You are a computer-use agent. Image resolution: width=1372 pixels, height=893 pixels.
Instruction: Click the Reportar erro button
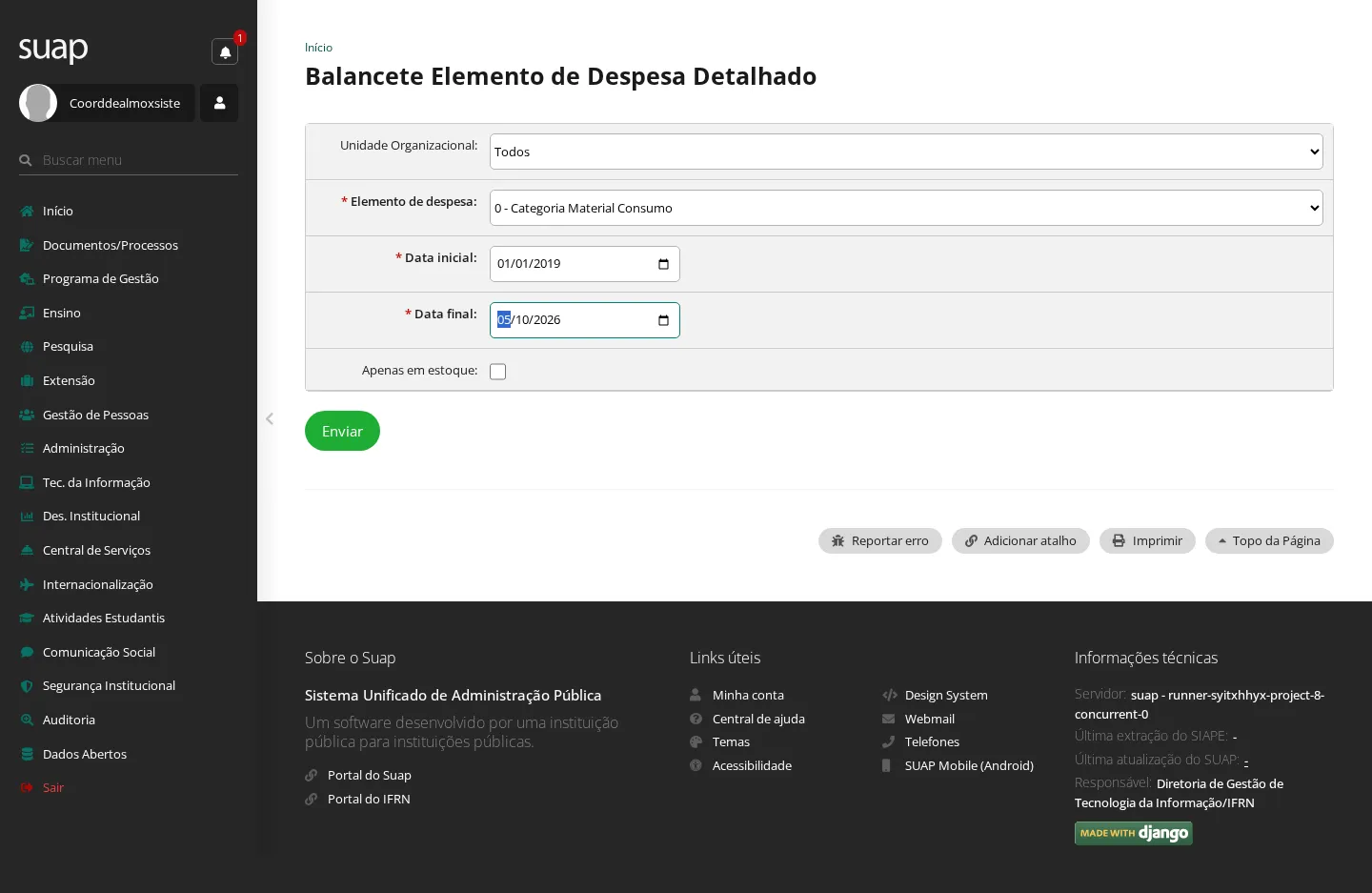pyautogui.click(x=880, y=540)
